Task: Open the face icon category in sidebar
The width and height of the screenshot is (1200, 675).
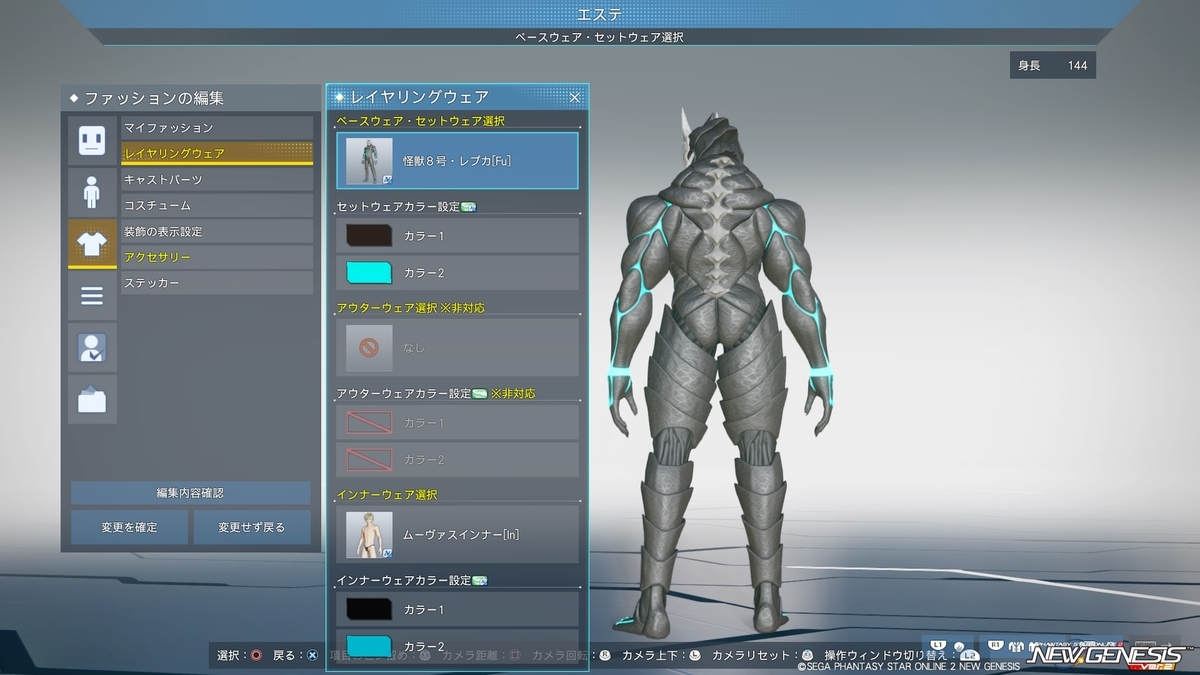Action: click(x=92, y=140)
